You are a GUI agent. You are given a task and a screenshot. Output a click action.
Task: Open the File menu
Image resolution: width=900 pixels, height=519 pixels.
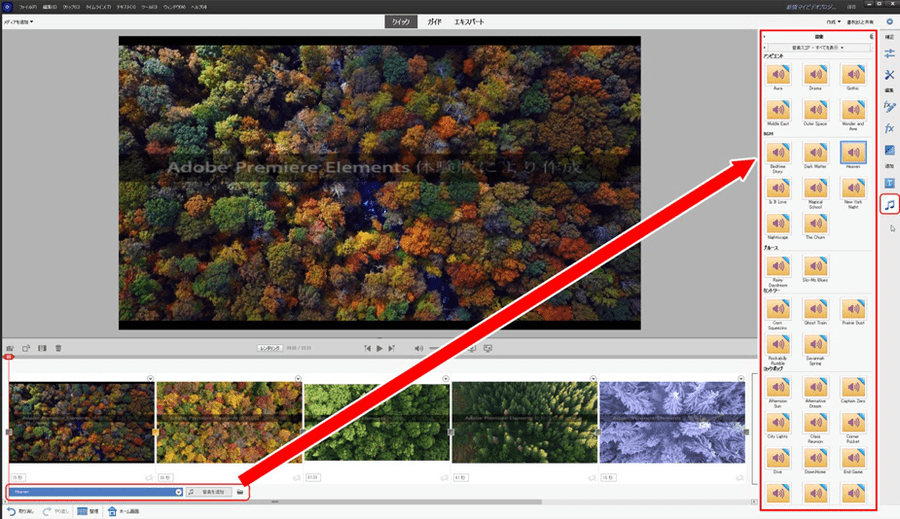(28, 7)
